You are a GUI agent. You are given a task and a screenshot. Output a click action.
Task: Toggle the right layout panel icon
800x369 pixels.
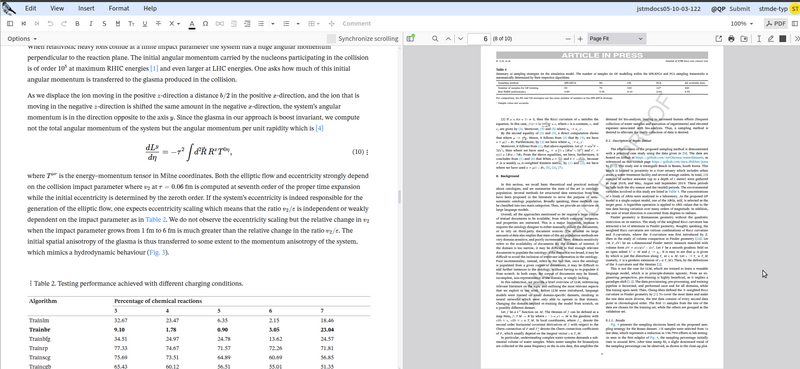coord(794,23)
